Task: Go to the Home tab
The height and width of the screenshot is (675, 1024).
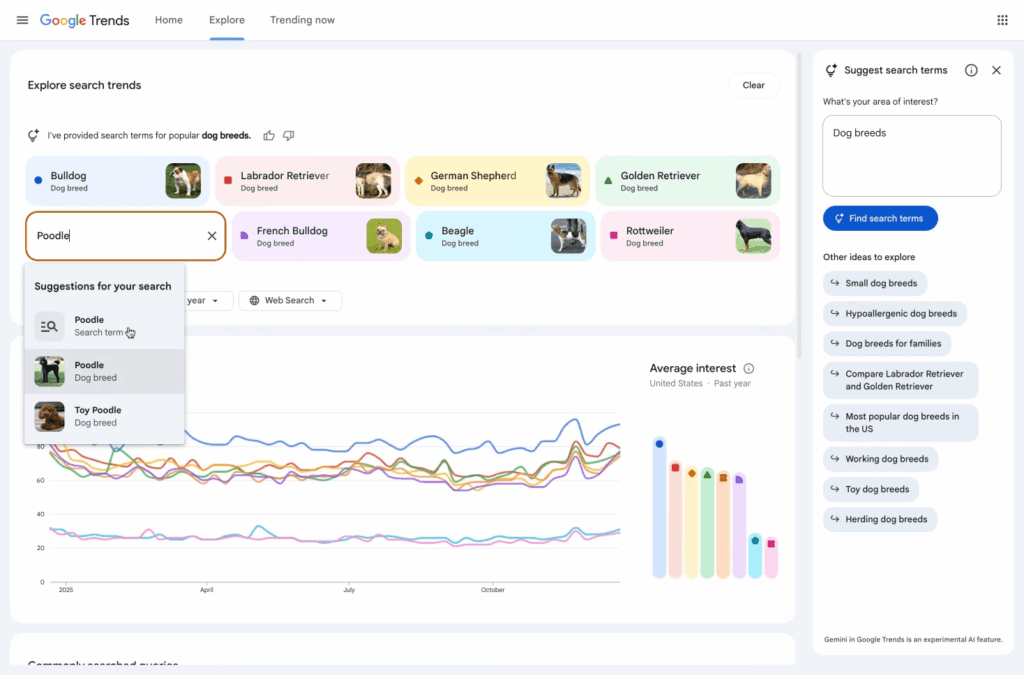Action: tap(169, 20)
